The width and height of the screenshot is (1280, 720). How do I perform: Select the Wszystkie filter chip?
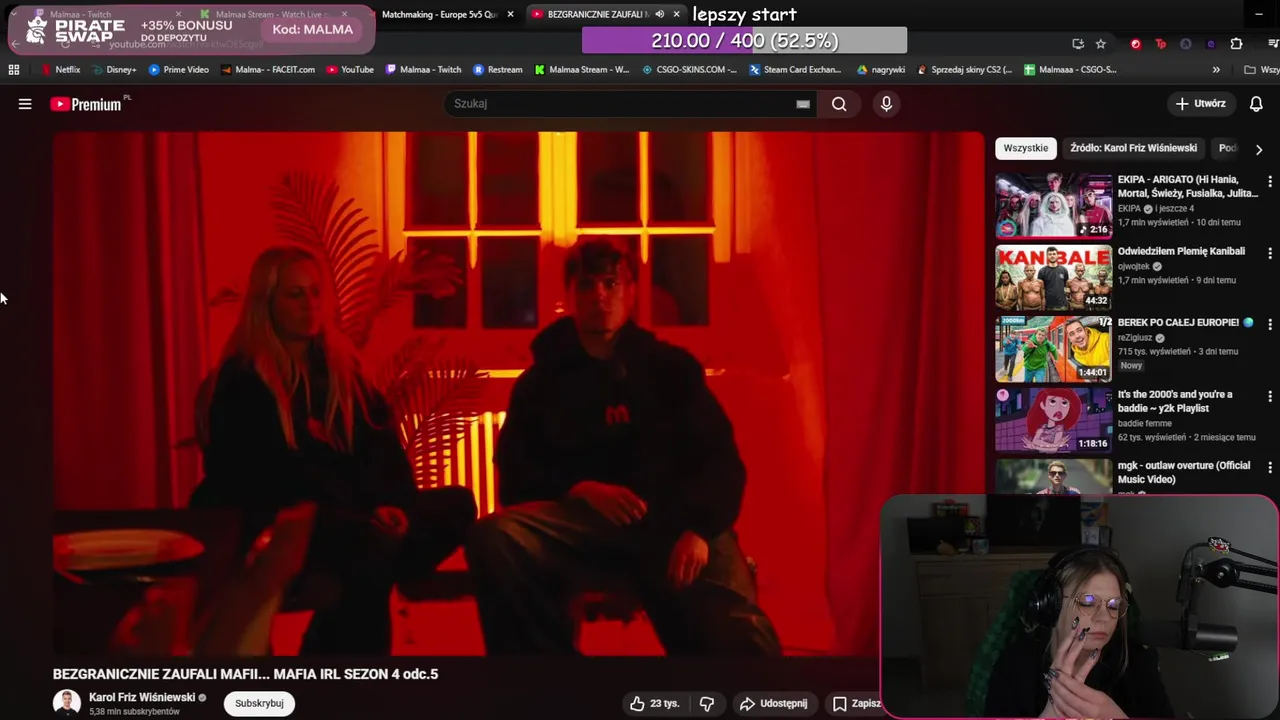click(x=1026, y=148)
